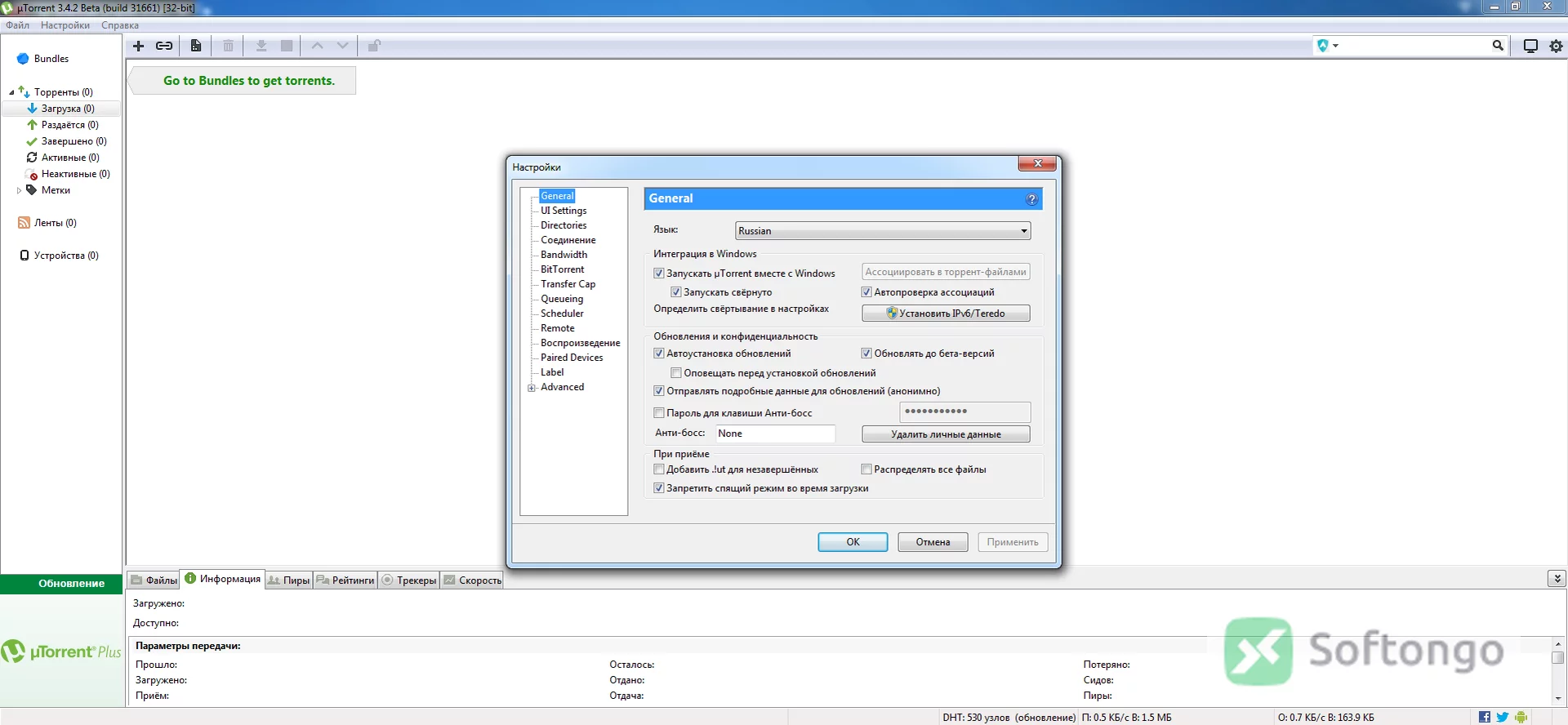Toggle Автопроверка ассоциаций checkbox
The image size is (1568, 725).
point(866,292)
